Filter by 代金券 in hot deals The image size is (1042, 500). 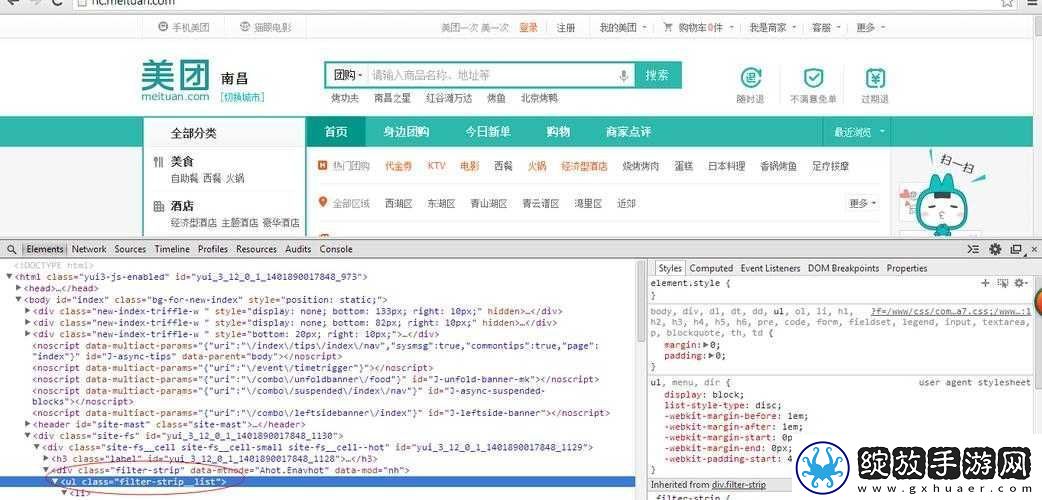point(399,166)
